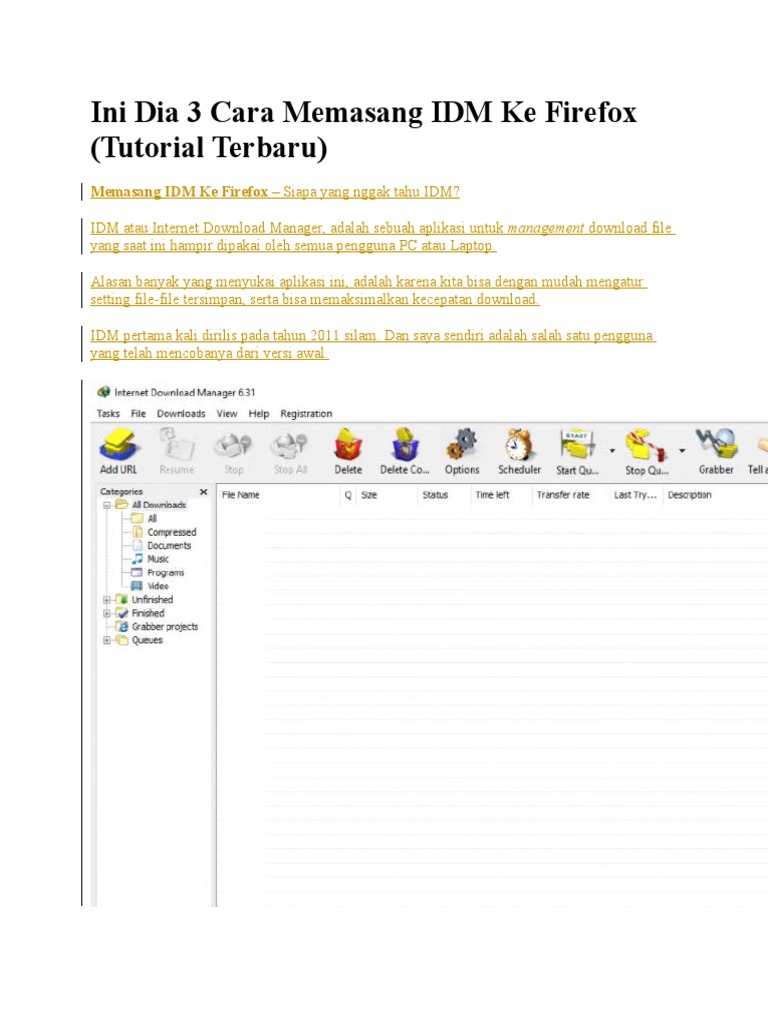Follow the 'Memasang IDM Ke Firefox' link
768x1024 pixels.
[x=179, y=191]
